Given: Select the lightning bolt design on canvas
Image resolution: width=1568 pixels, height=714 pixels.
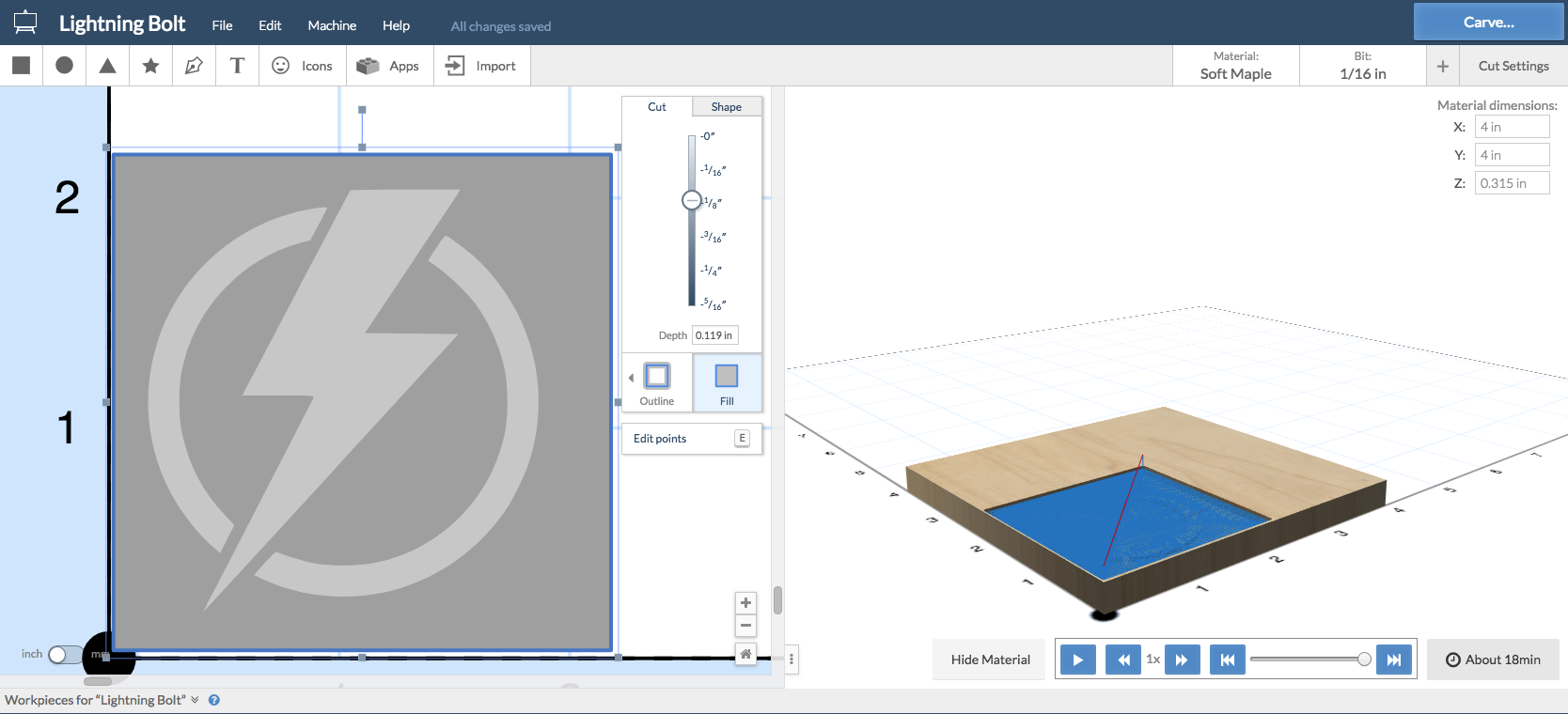Looking at the screenshot, I should click(362, 402).
